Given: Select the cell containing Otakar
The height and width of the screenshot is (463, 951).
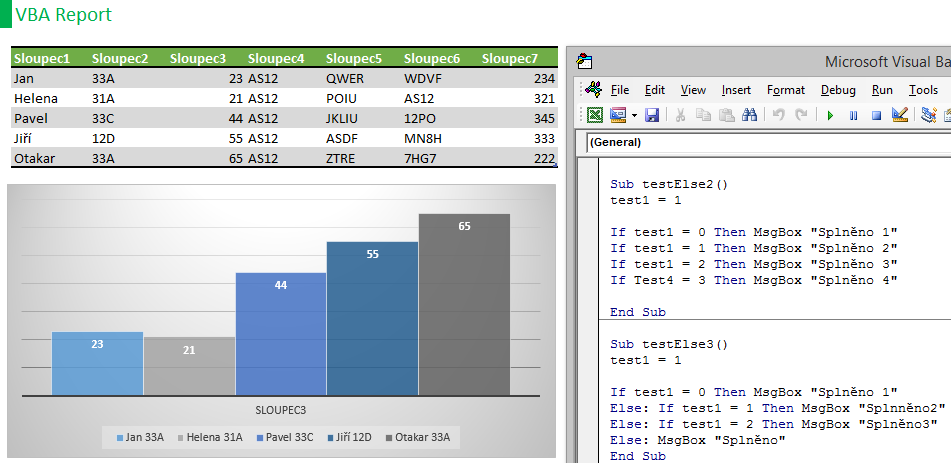Looking at the screenshot, I should [50, 158].
